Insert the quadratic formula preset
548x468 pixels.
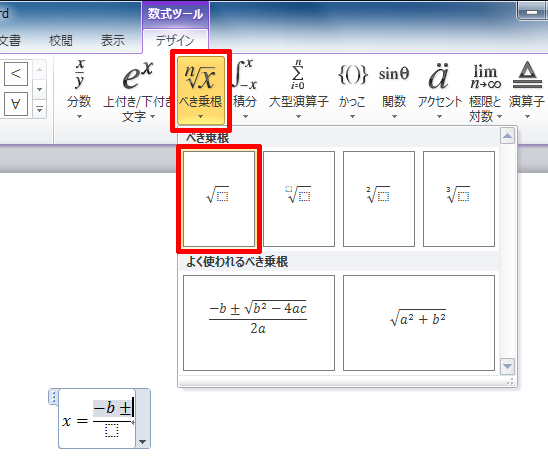coord(259,323)
